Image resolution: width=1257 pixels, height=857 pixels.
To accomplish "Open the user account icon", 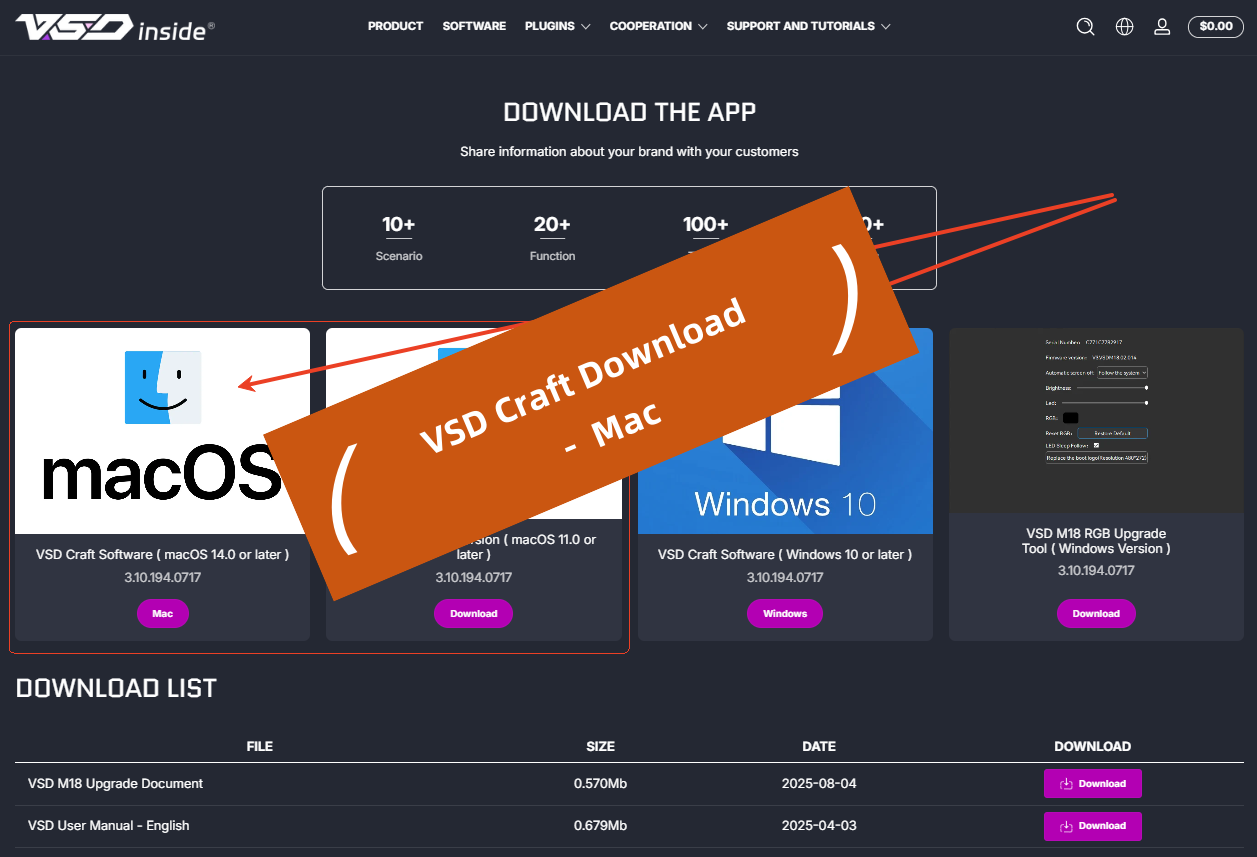I will click(x=1162, y=27).
